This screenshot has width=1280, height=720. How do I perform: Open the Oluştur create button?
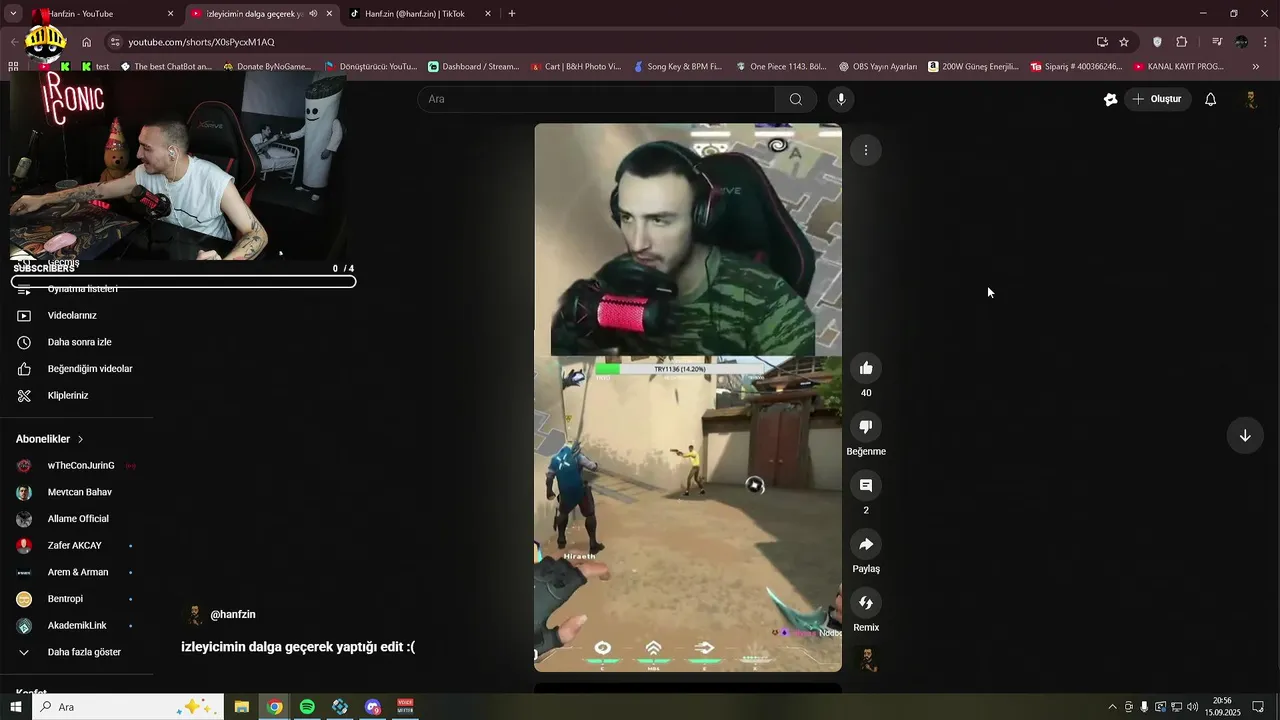(x=1158, y=99)
